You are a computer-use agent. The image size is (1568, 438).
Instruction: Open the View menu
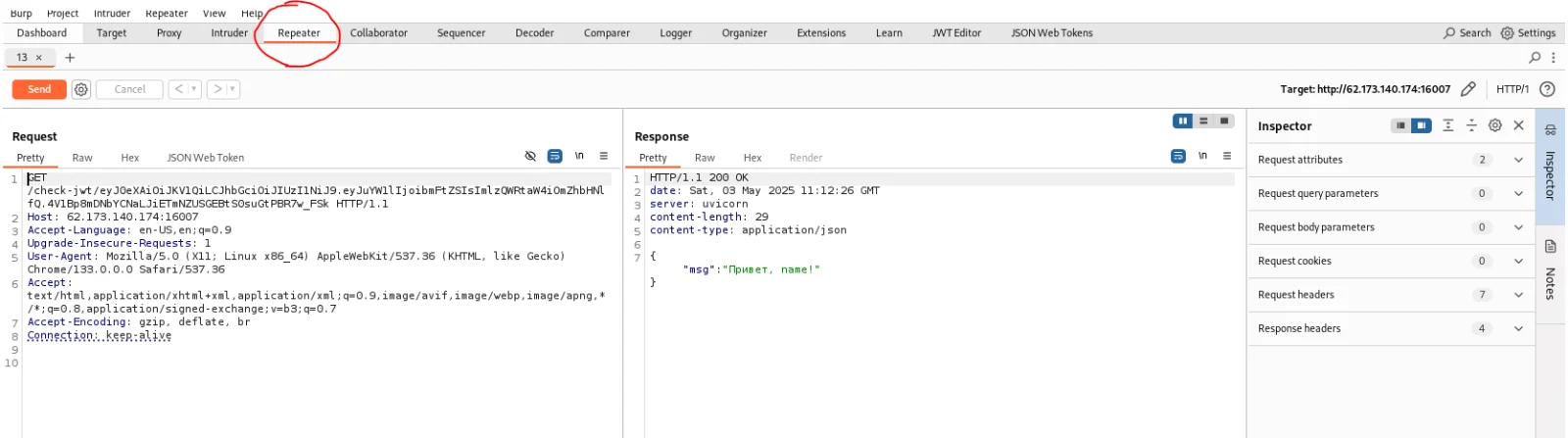[214, 14]
